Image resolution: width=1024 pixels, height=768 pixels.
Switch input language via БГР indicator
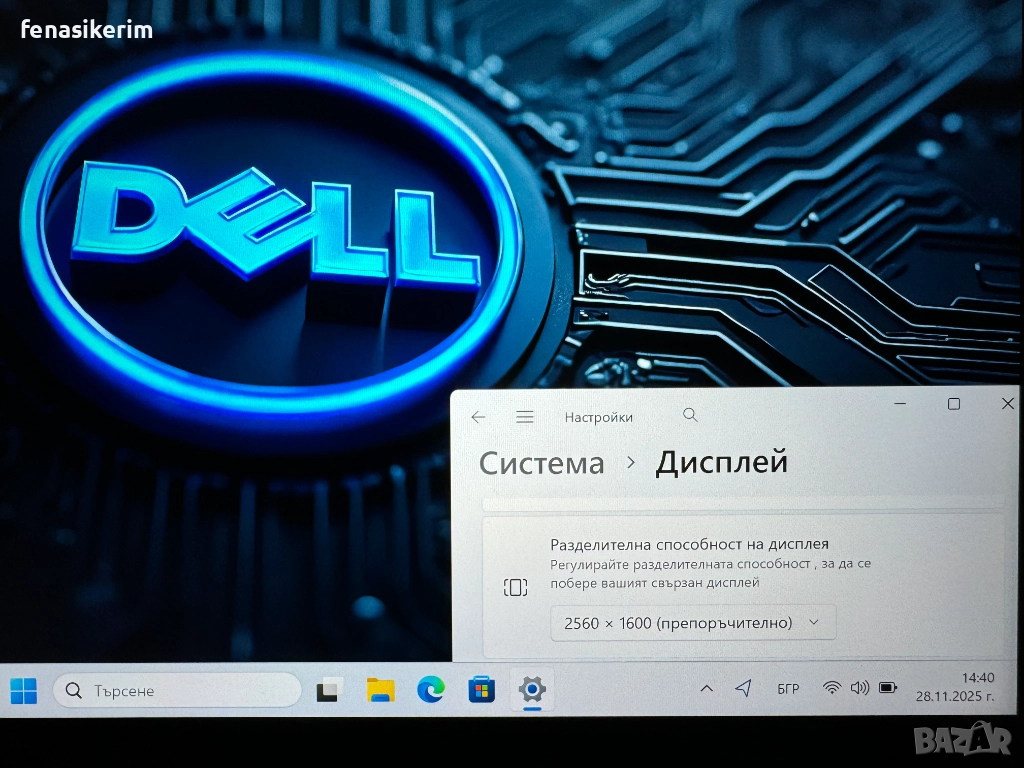(x=788, y=689)
